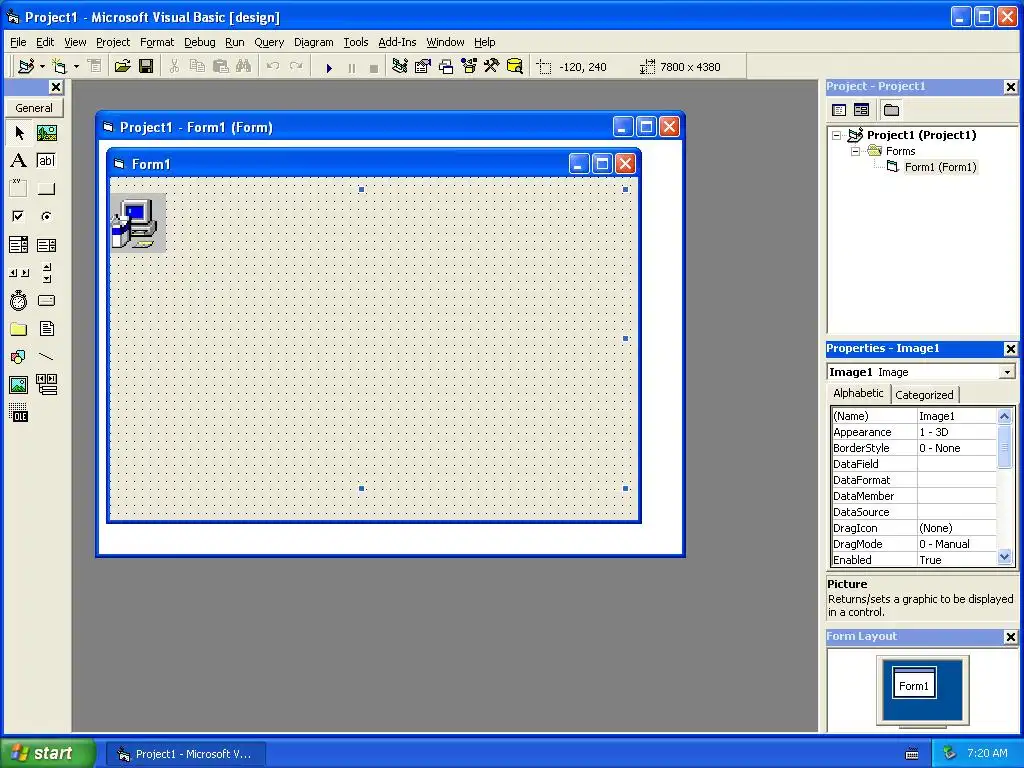The image size is (1024, 768).
Task: Select the vertical scrollbar tool
Action: tap(46, 273)
